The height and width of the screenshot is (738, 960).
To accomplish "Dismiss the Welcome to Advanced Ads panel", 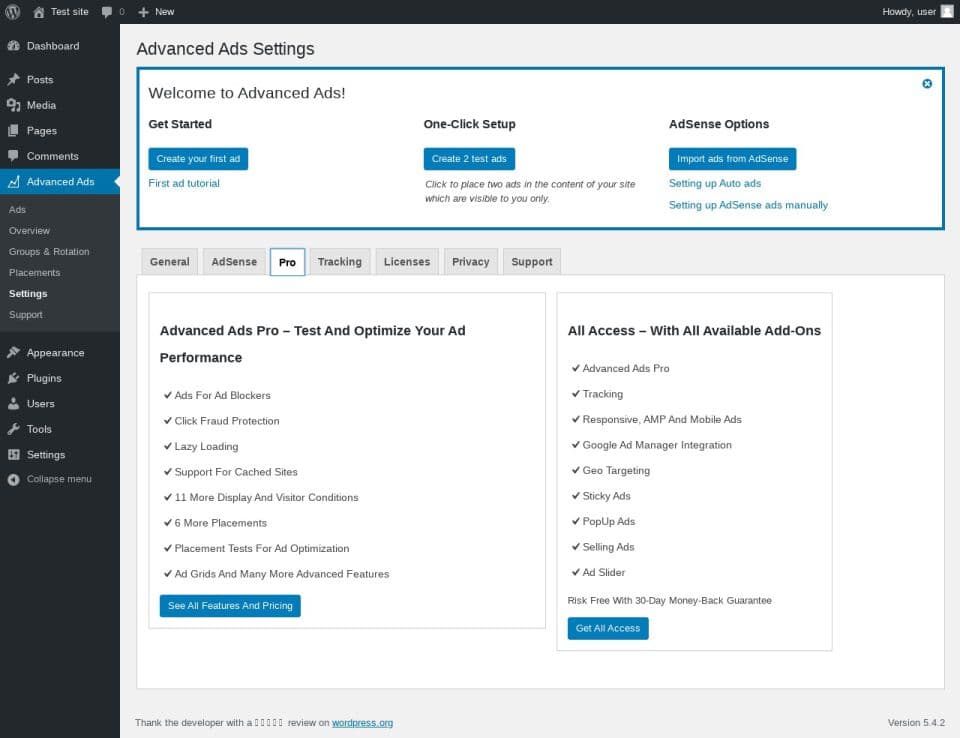I will click(x=927, y=84).
